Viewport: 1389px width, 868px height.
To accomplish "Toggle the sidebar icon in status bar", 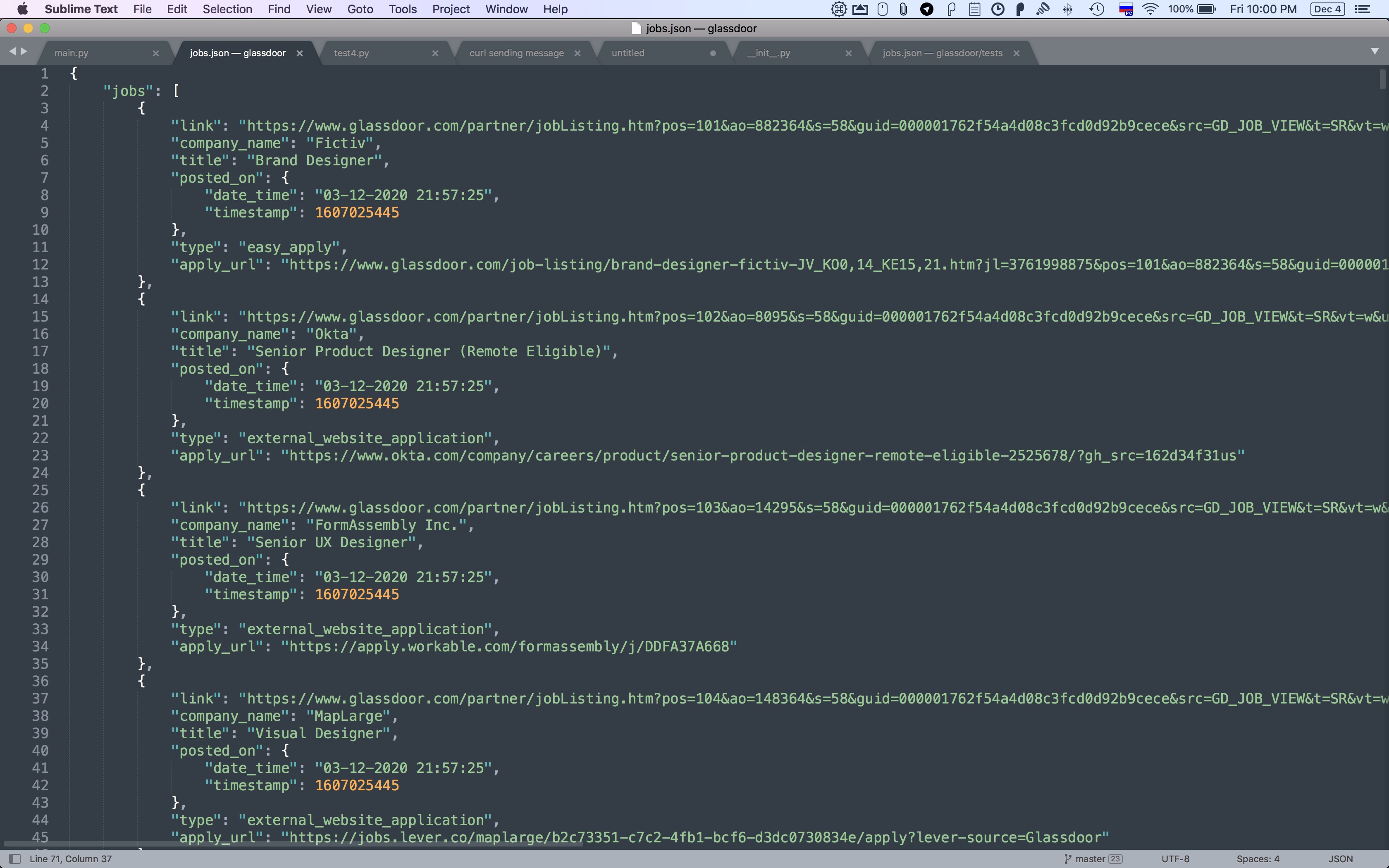I will tap(15, 859).
